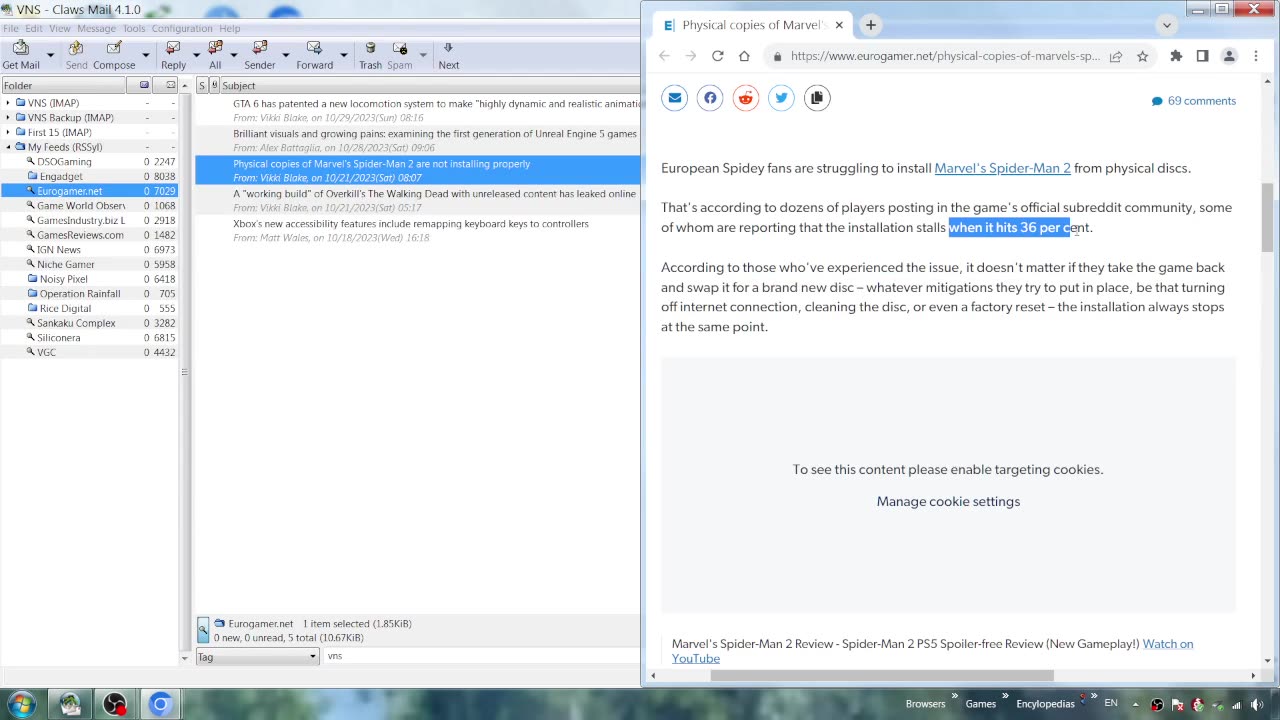
Task: Click the Windows Start button
Action: [x=21, y=704]
